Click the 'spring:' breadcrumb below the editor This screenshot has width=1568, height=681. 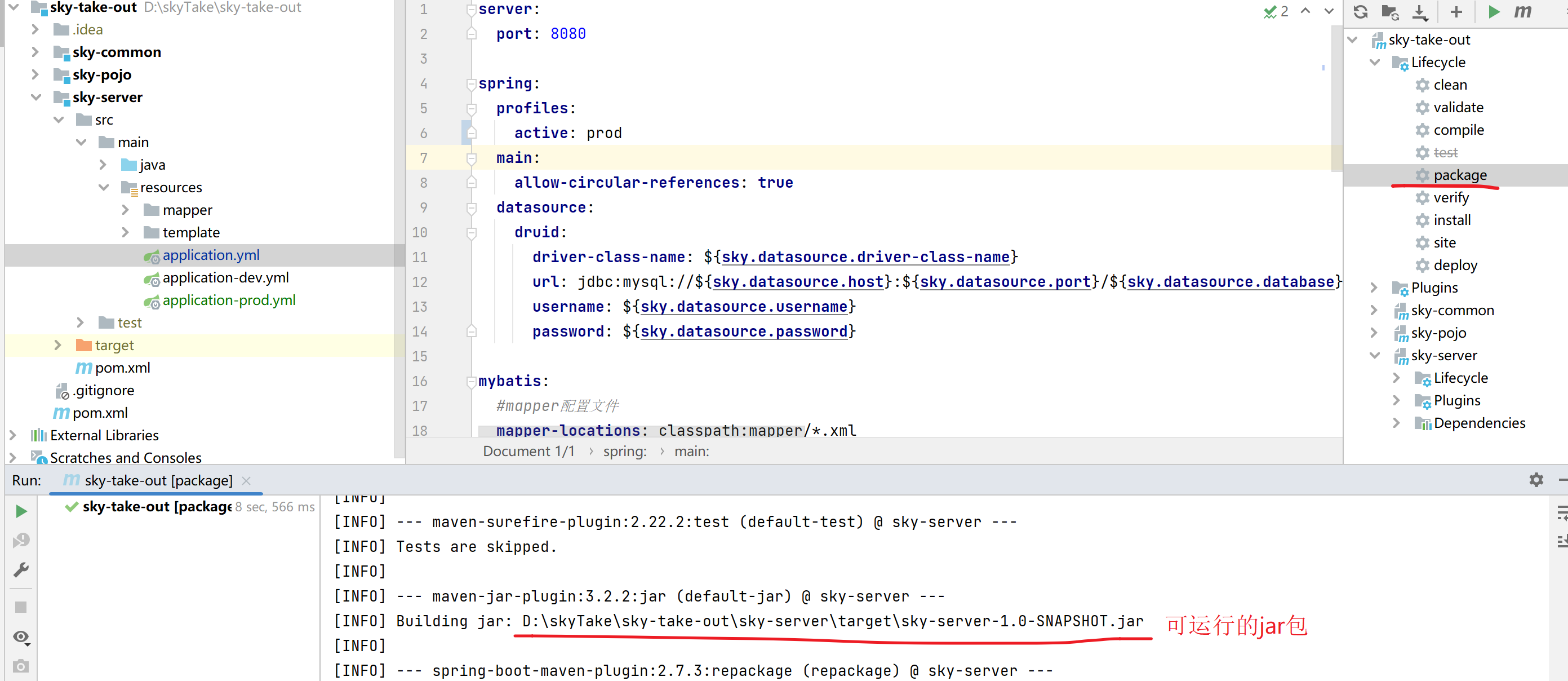click(x=624, y=452)
